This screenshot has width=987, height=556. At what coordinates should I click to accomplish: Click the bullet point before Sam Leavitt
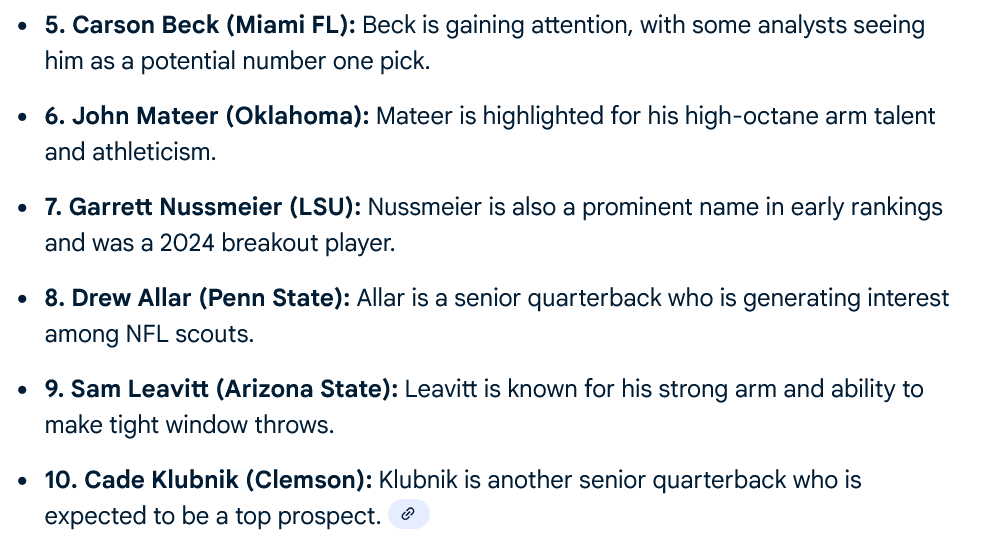23,391
